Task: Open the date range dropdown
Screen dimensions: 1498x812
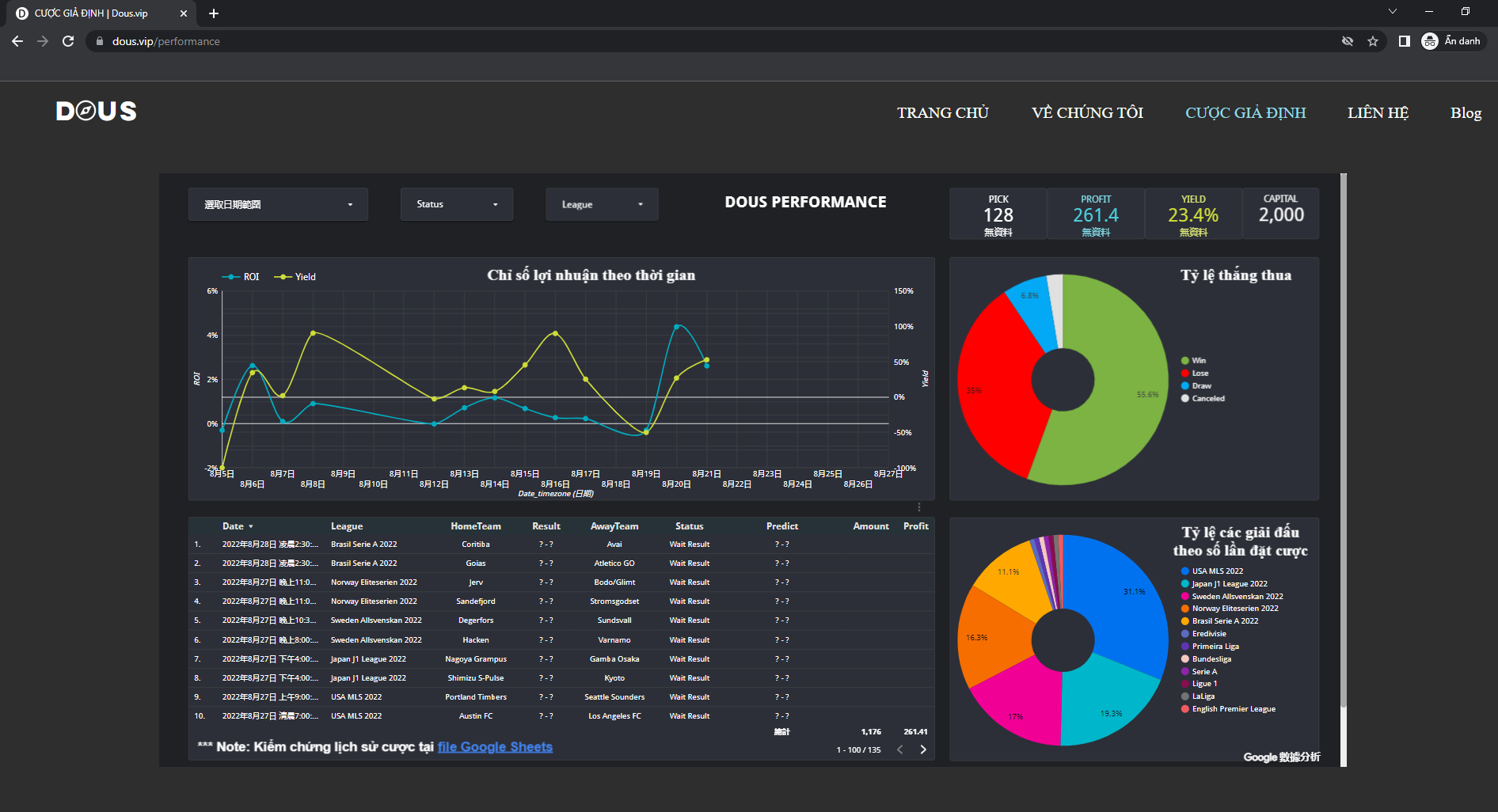Action: 278,204
